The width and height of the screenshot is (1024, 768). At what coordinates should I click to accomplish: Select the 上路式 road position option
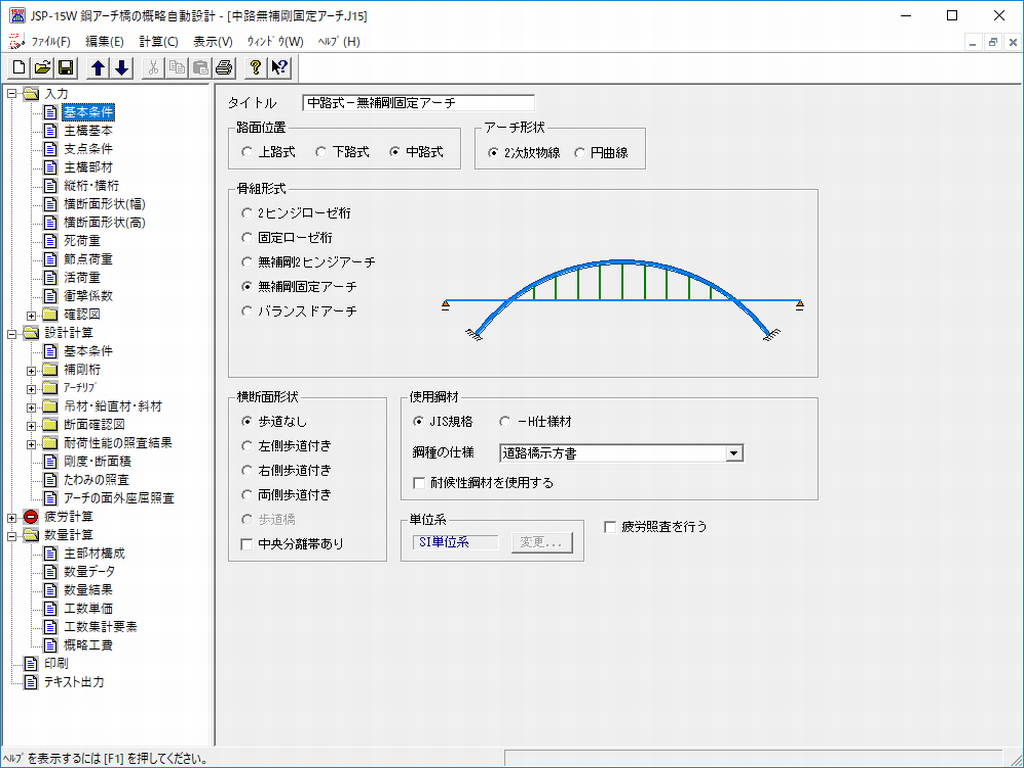coord(247,152)
